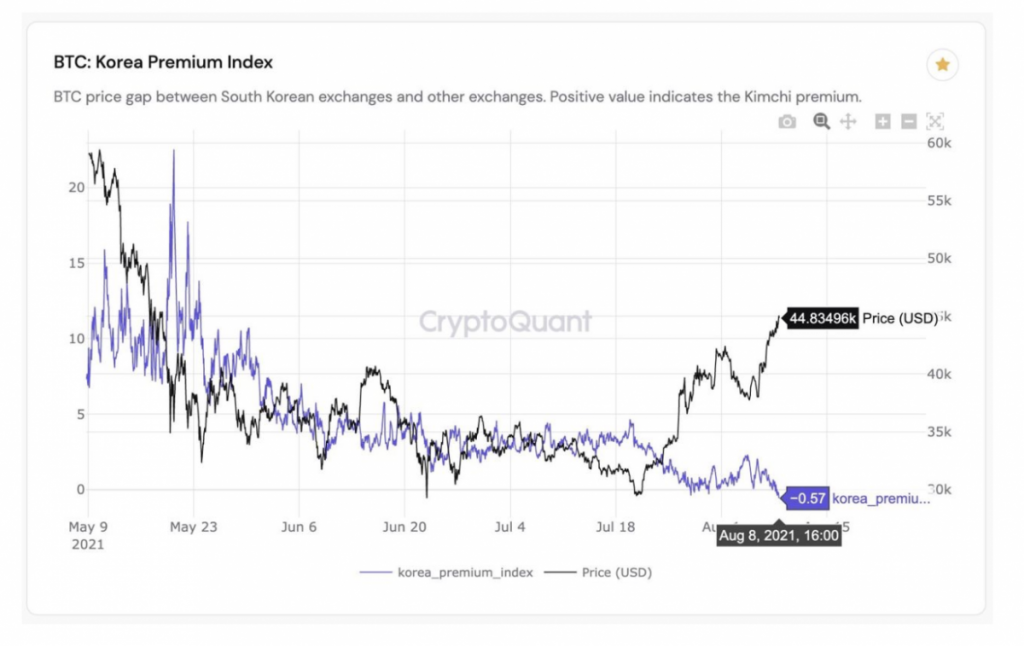Click the BTC: Korea Premium Index title
Viewport: 1024px width, 646px height.
tap(163, 62)
